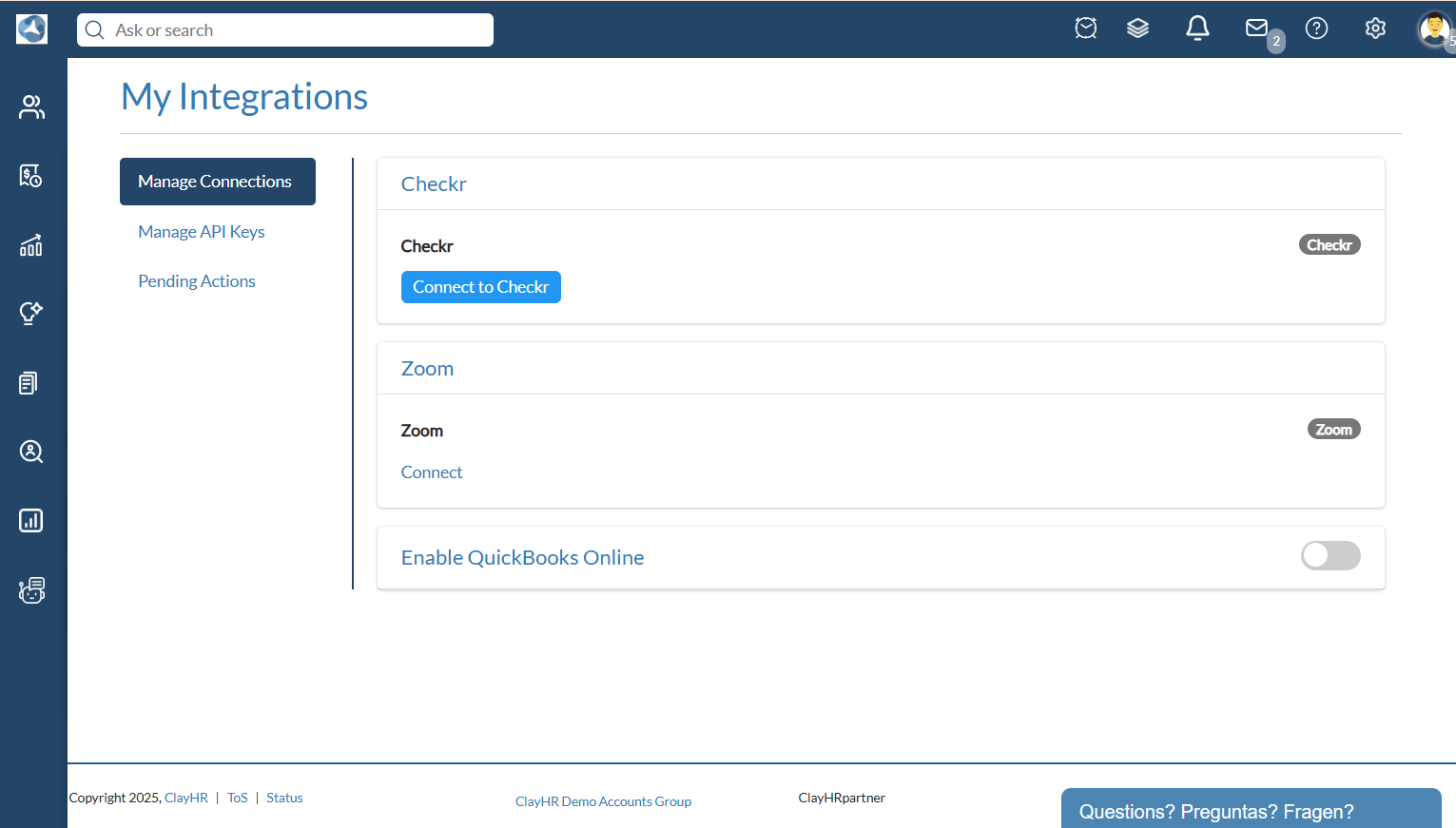Viewport: 1456px width, 828px height.
Task: Click the ClayHR logo icon
Action: click(31, 29)
